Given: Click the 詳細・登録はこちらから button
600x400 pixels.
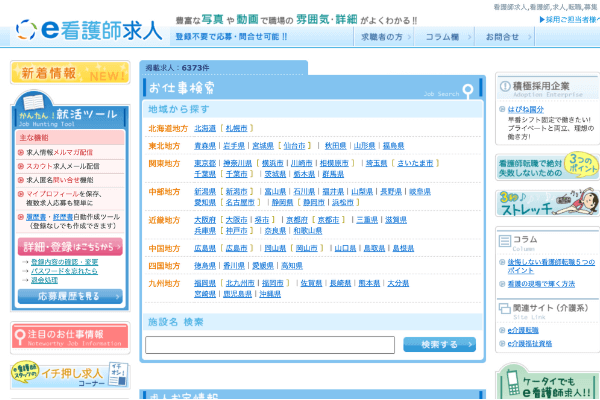Looking at the screenshot, I should [69, 245].
